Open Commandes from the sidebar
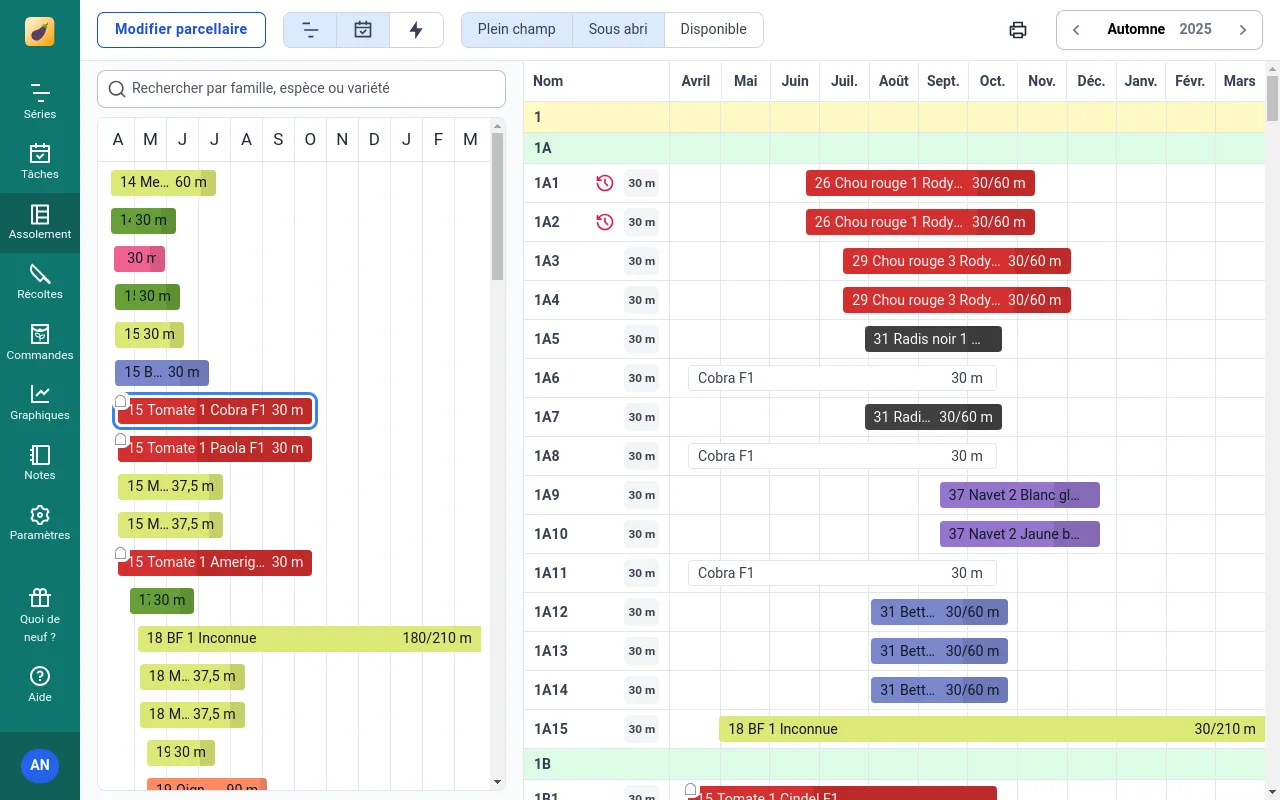 40,342
